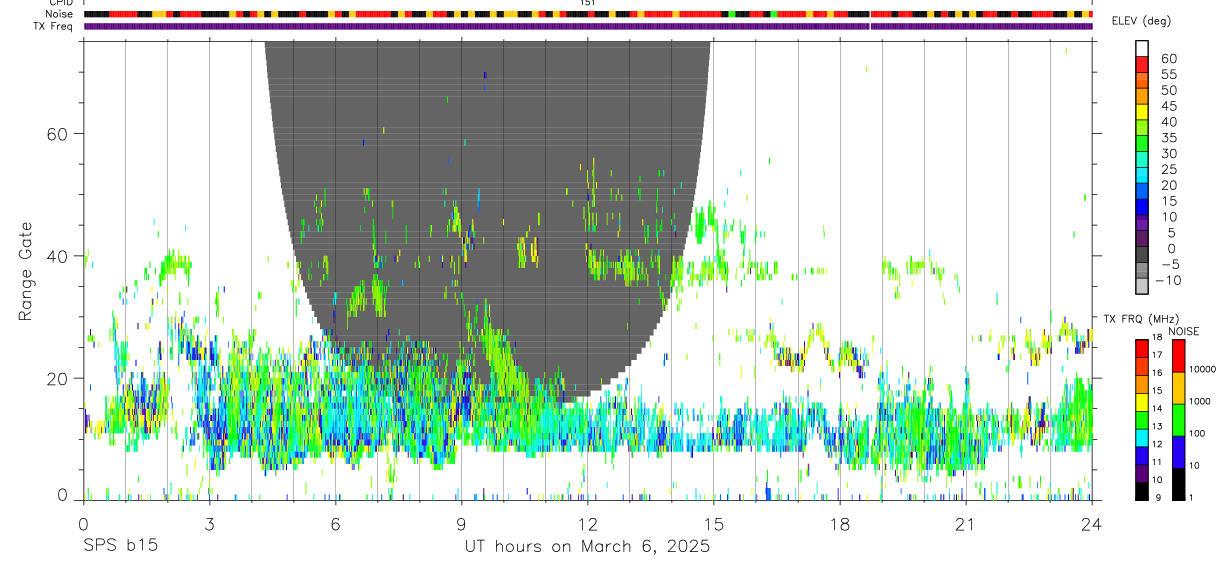The width and height of the screenshot is (1228, 567).
Task: Select the '10000' label on NOISE scale
Action: tap(1203, 370)
